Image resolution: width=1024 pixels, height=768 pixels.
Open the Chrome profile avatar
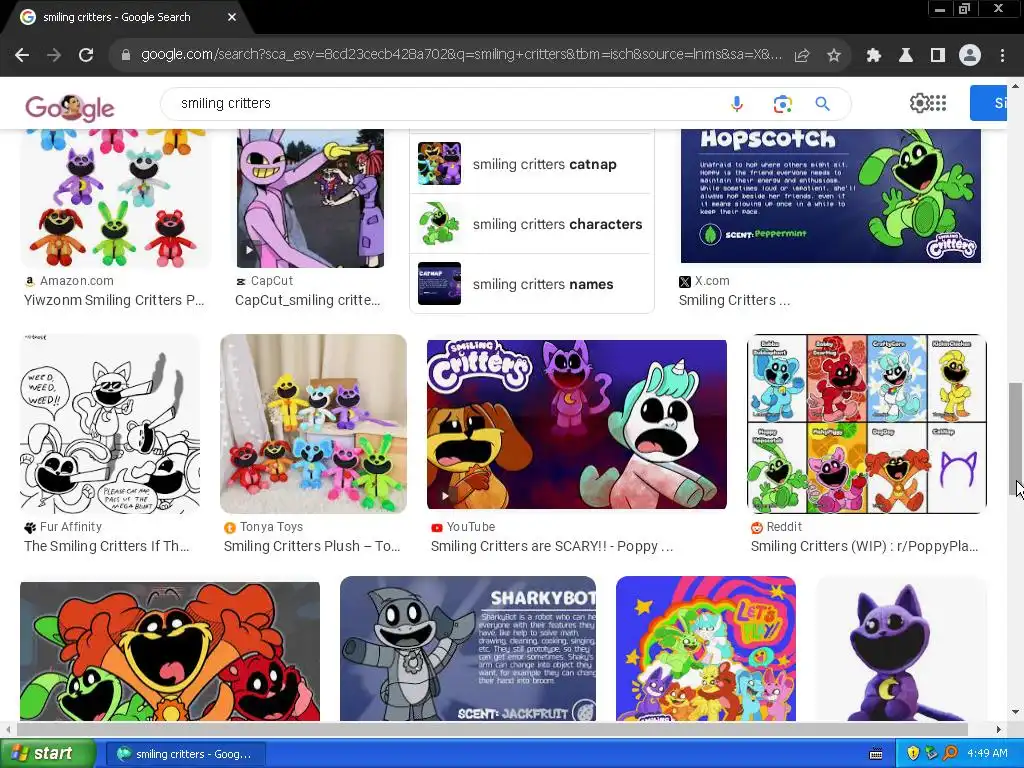(x=970, y=56)
